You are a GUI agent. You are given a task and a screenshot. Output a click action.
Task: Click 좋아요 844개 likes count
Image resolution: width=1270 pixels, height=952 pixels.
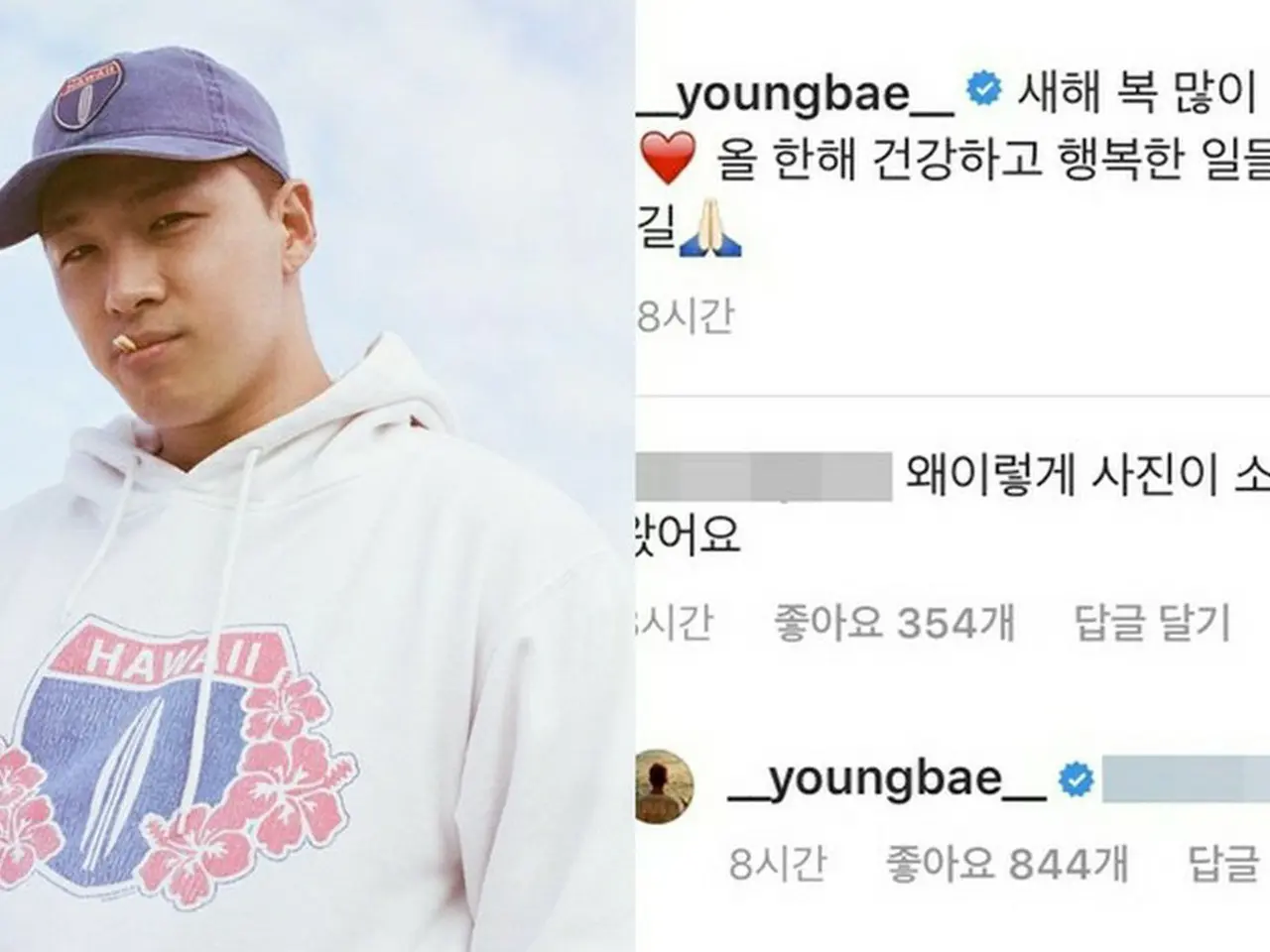1007,864
